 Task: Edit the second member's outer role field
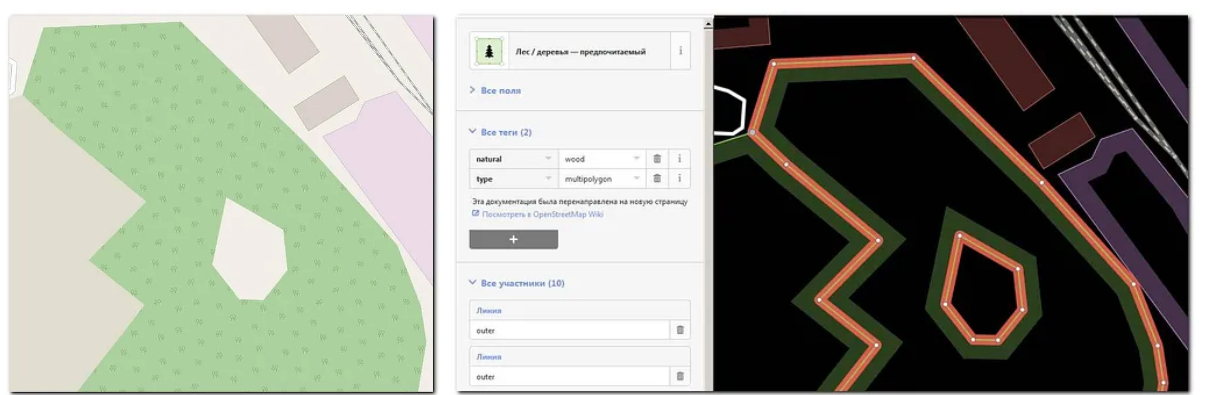point(569,376)
